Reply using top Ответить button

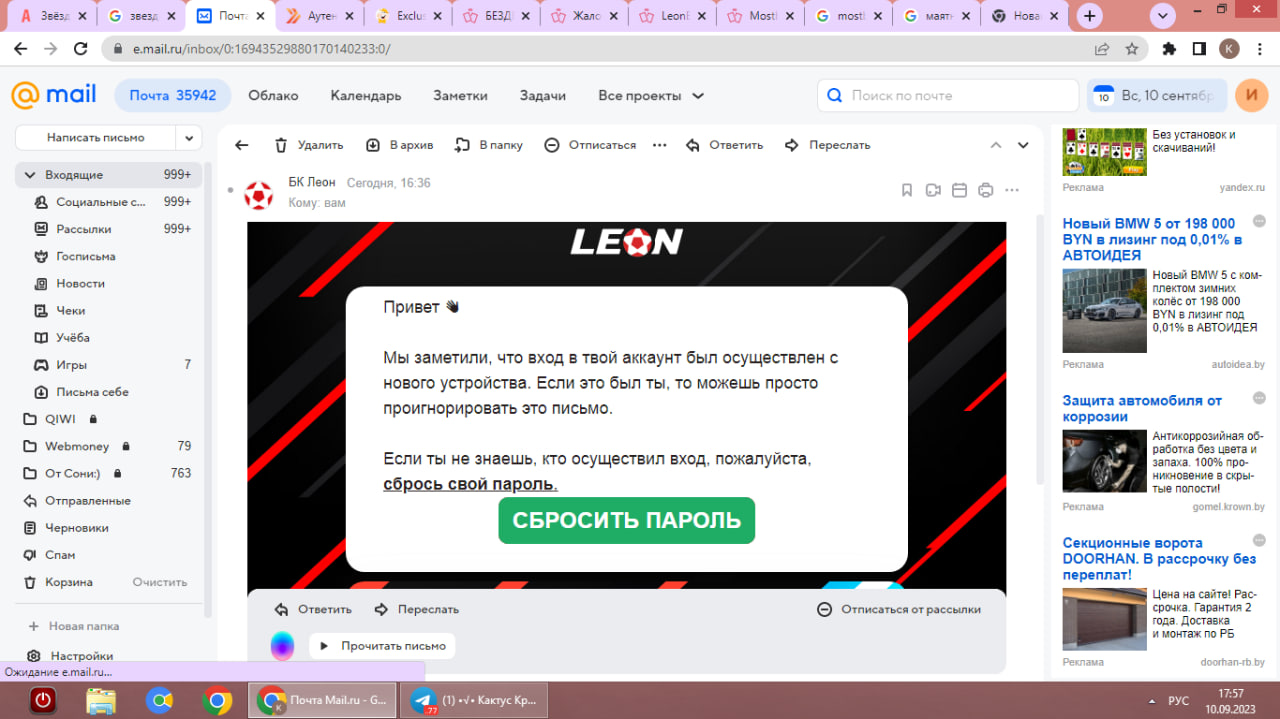pos(725,145)
